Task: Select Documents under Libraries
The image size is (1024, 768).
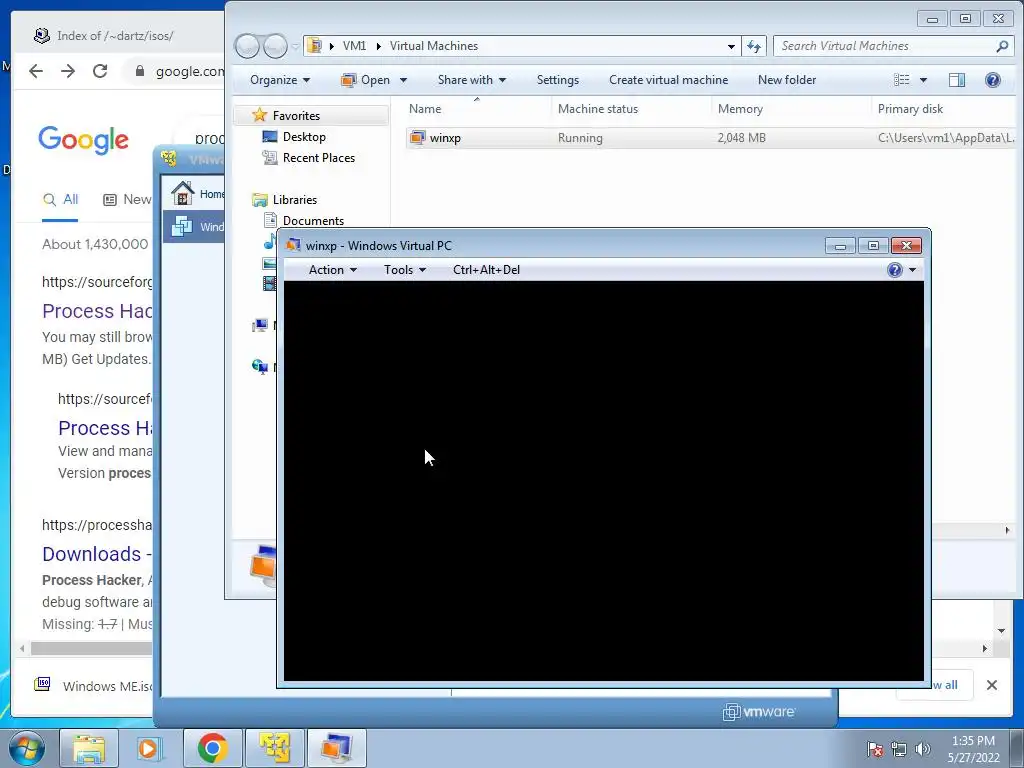Action: click(313, 221)
